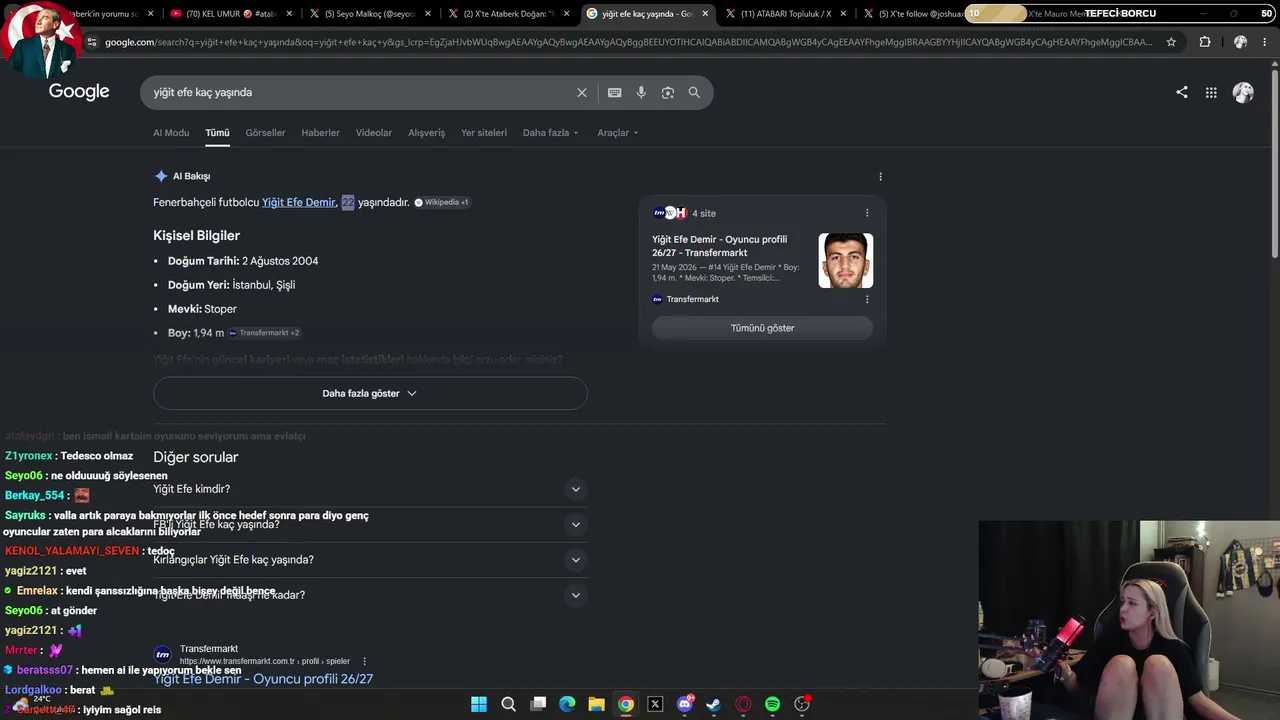1280x720 pixels.
Task: Start a voice search with the microphone
Action: (x=641, y=92)
